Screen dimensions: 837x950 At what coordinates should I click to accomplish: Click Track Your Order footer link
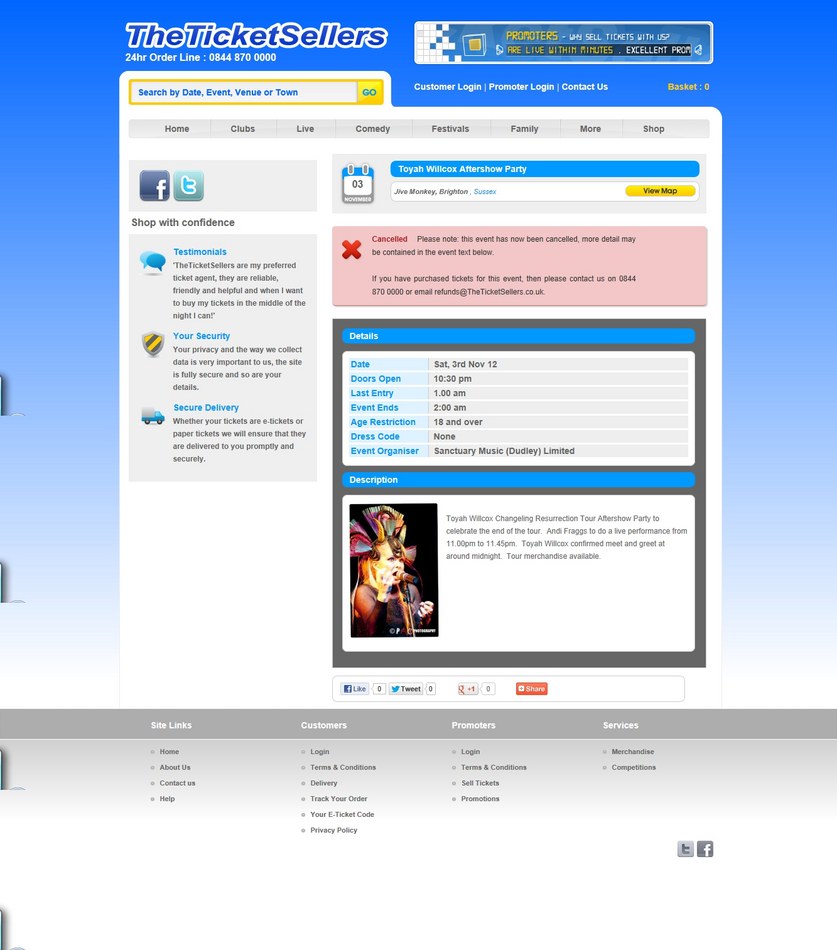point(339,799)
